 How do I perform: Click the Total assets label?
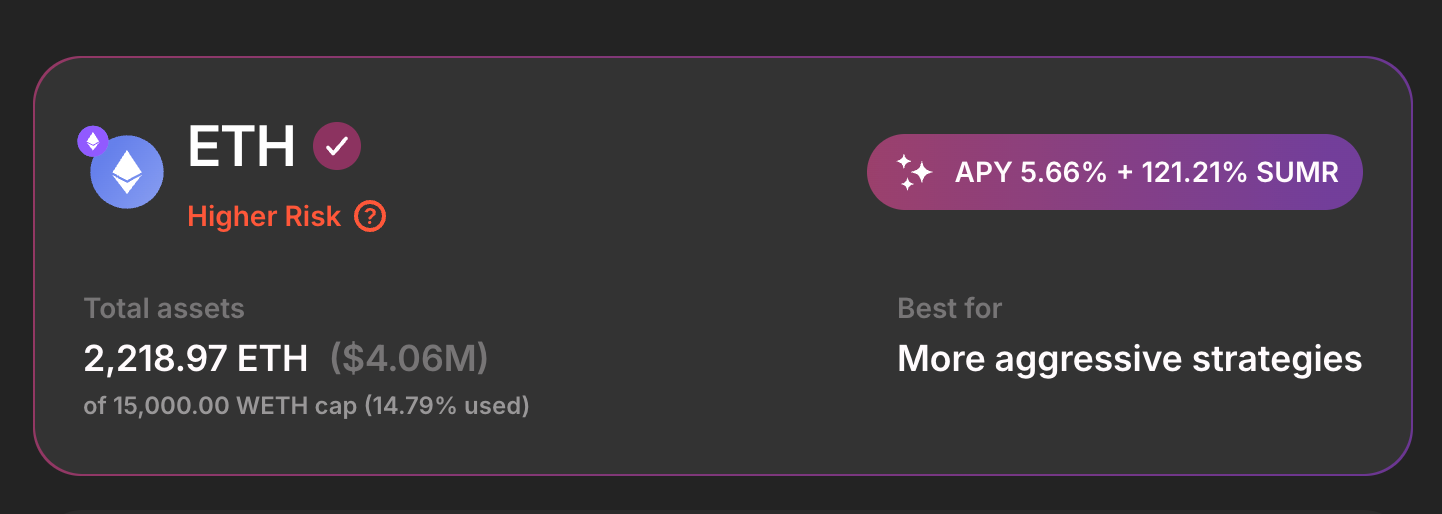coord(164,308)
